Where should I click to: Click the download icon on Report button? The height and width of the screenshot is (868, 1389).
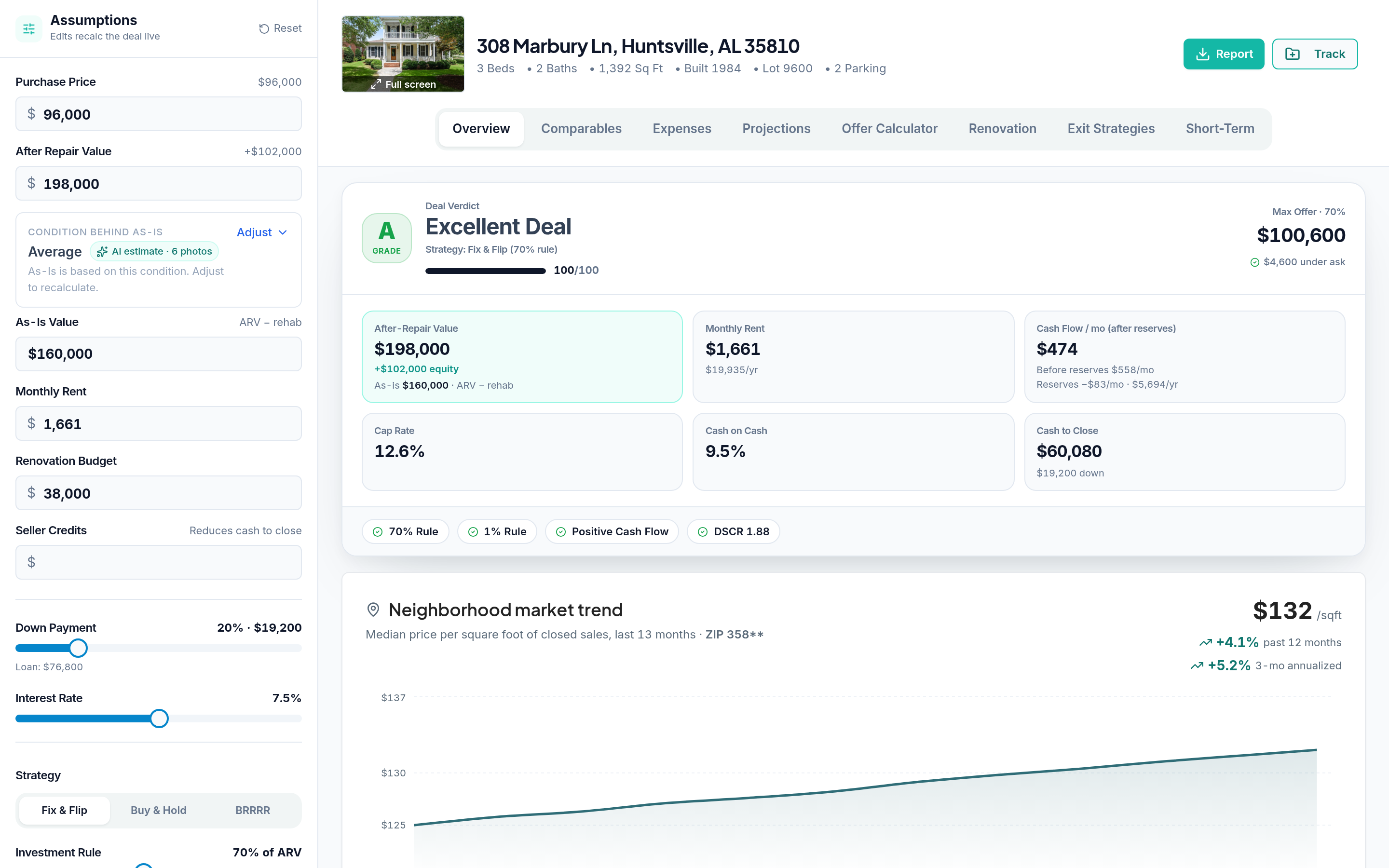1202,54
